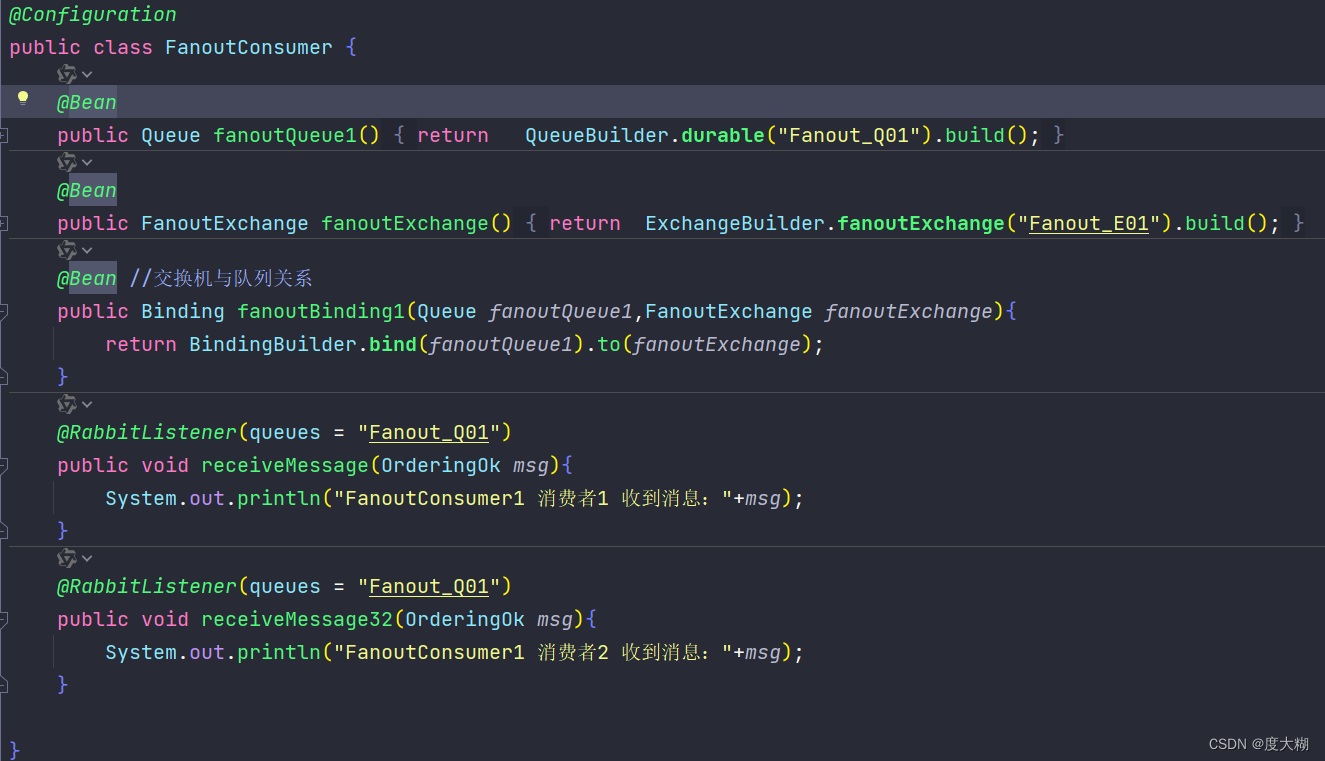The image size is (1325, 761).
Task: Click the fanoutBinding1 method name
Action: pos(321,311)
